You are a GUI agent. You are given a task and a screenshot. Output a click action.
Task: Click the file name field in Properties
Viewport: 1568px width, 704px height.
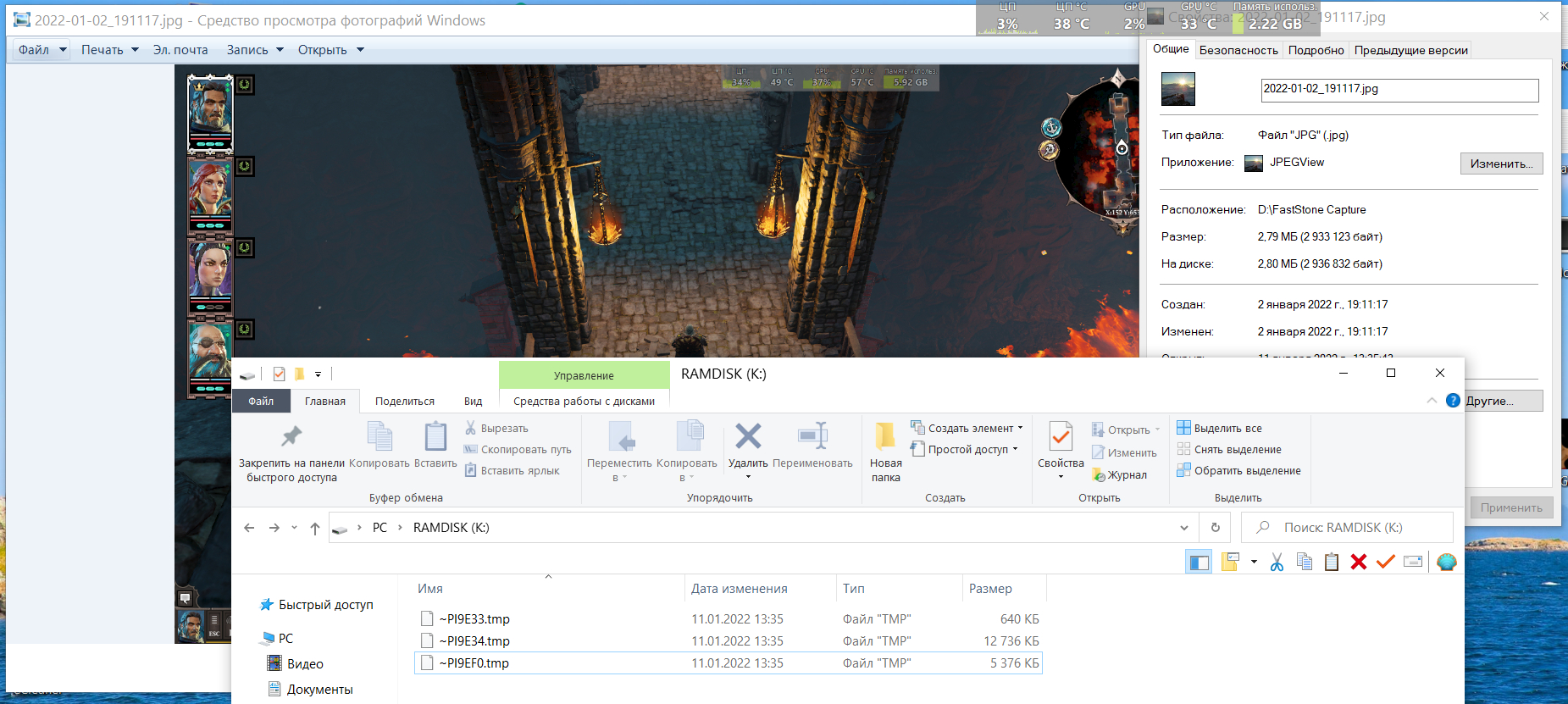pyautogui.click(x=1399, y=90)
